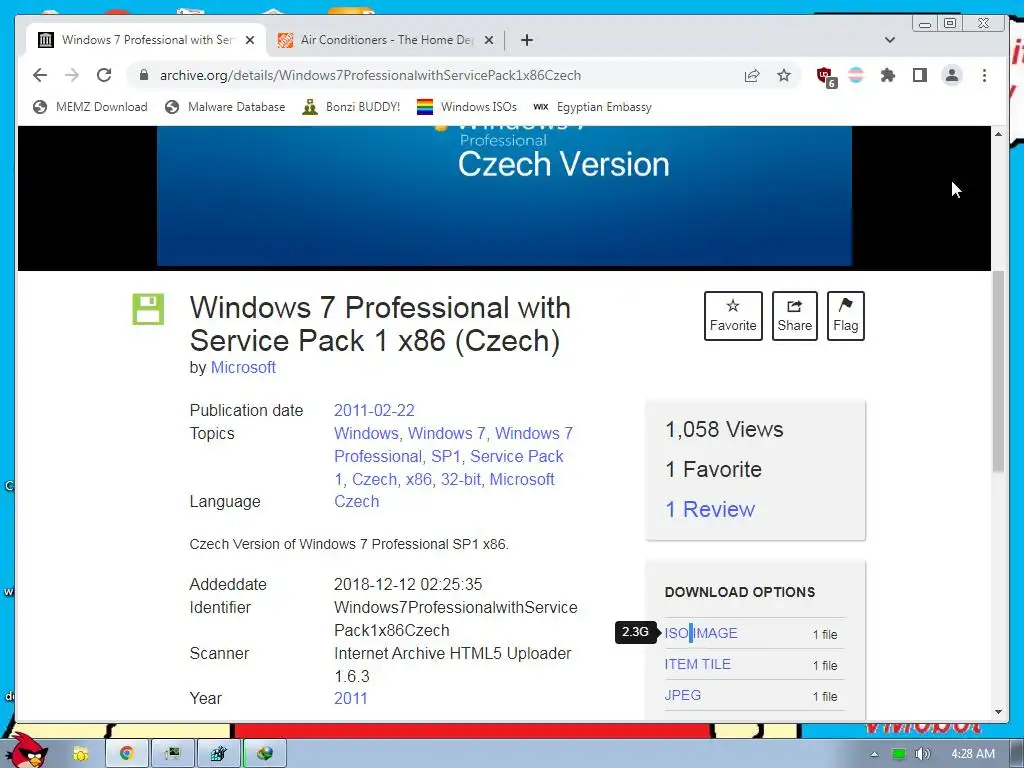Close the Air Conditioners tab
The width and height of the screenshot is (1024, 768).
tap(488, 40)
